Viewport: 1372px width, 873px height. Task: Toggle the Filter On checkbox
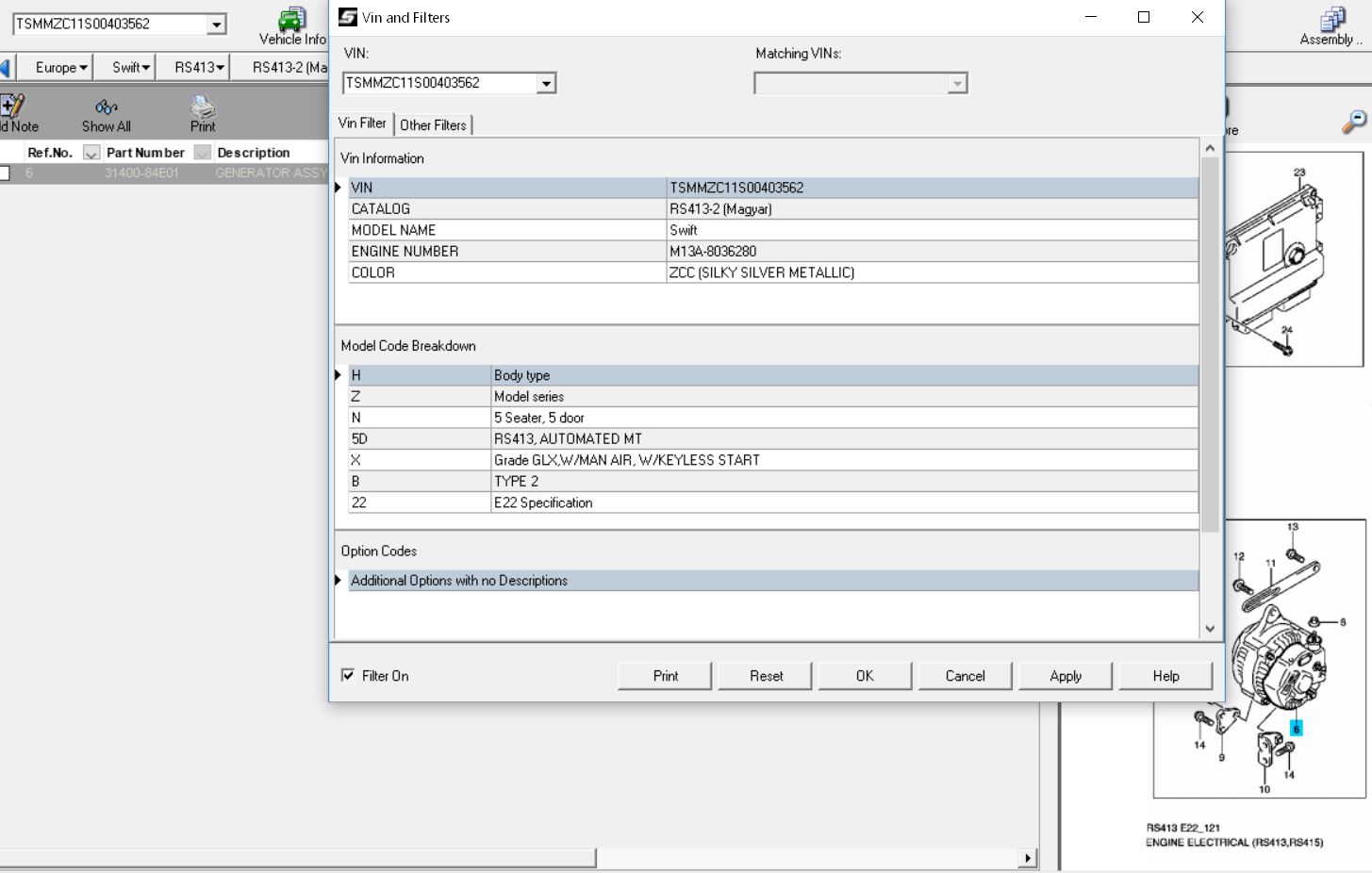(348, 675)
